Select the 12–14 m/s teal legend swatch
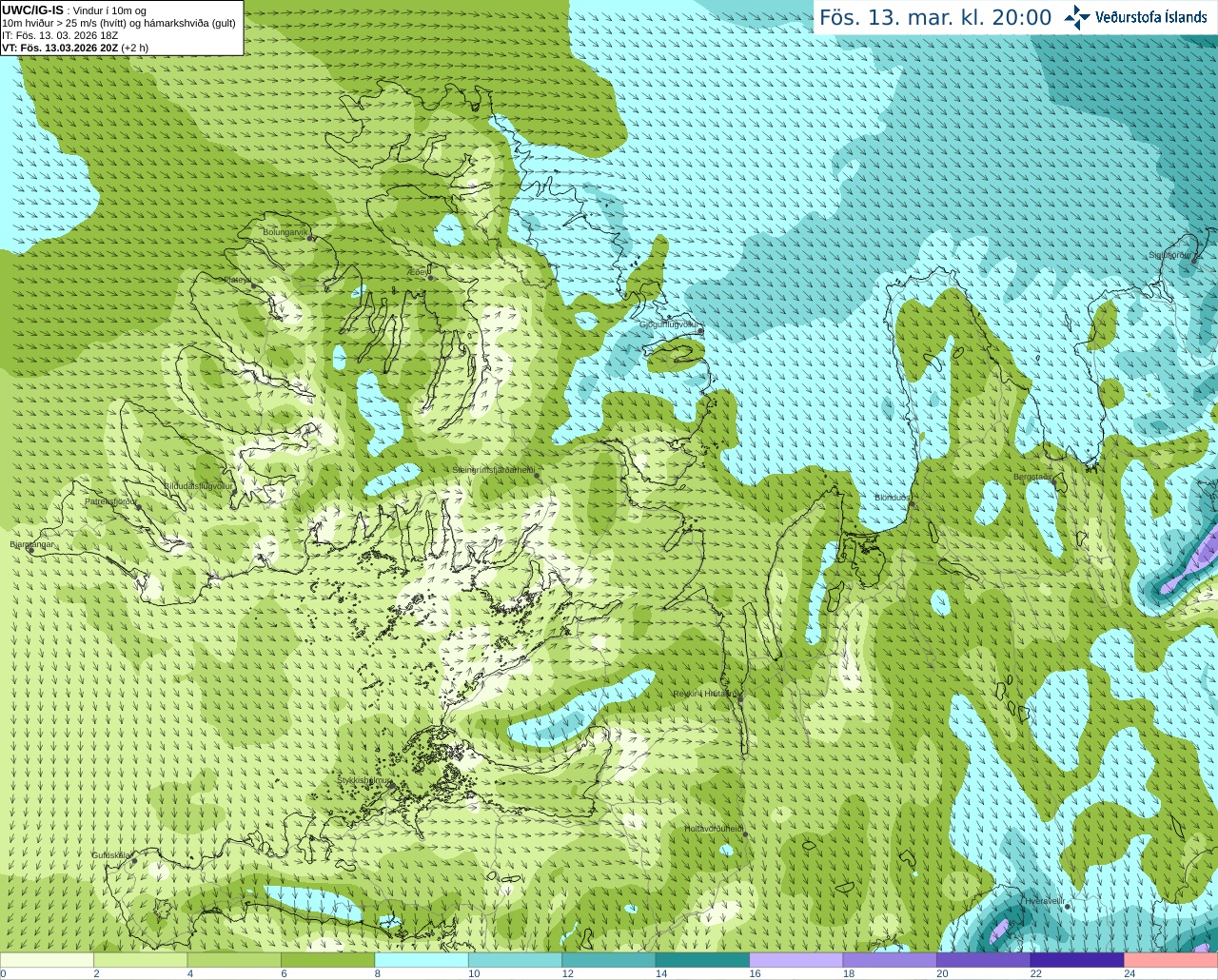 click(x=609, y=960)
